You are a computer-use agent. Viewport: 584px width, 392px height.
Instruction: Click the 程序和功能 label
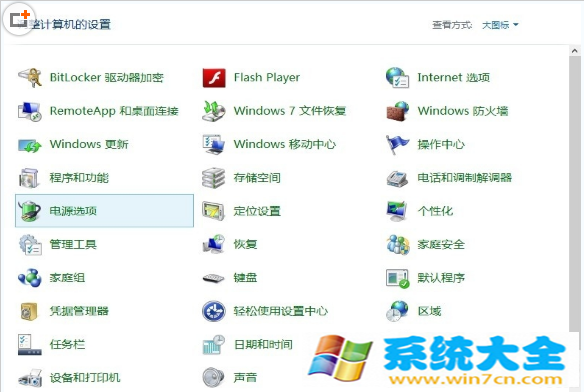coord(79,178)
